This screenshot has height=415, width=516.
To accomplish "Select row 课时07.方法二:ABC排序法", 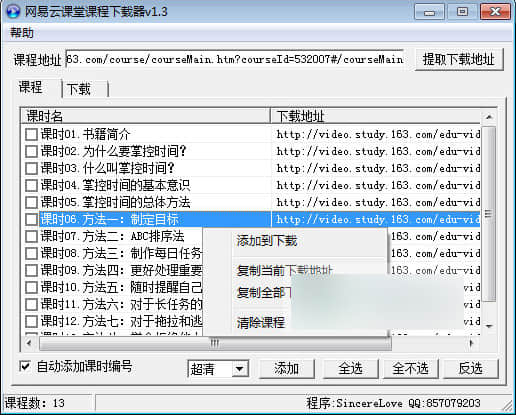I will [112, 236].
